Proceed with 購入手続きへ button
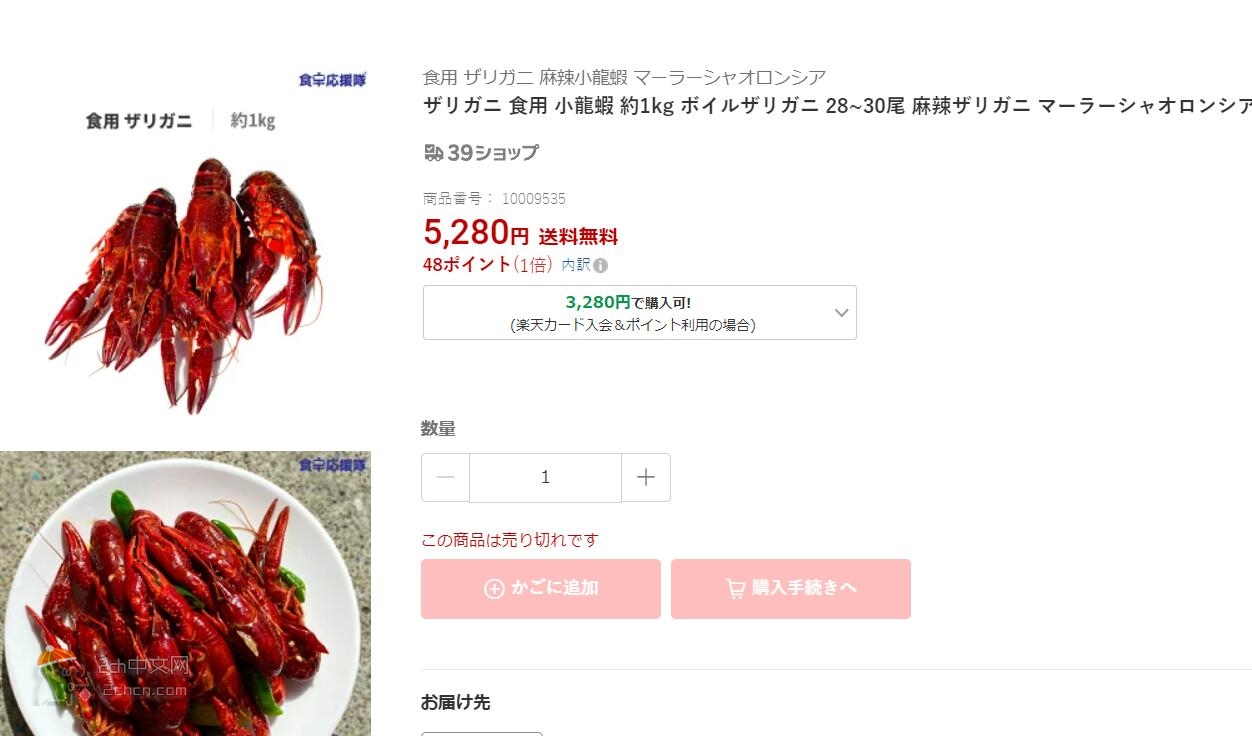 (x=791, y=589)
